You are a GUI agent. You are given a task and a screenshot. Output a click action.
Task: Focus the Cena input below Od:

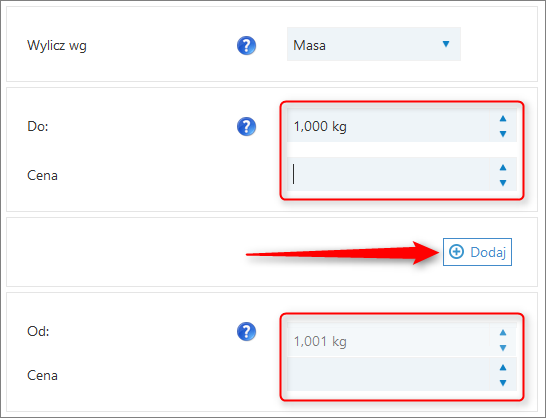click(x=388, y=374)
